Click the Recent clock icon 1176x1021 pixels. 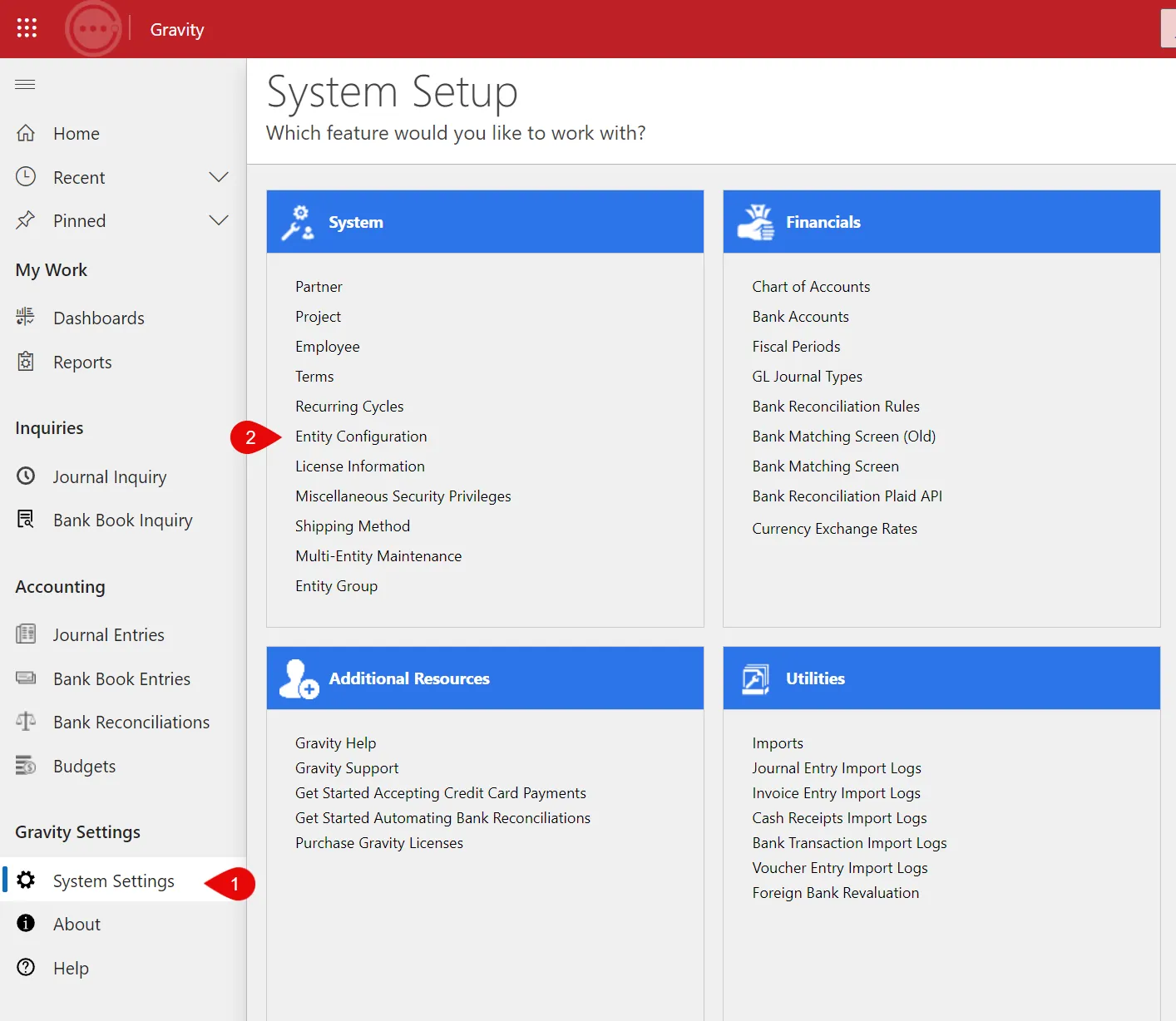point(26,176)
